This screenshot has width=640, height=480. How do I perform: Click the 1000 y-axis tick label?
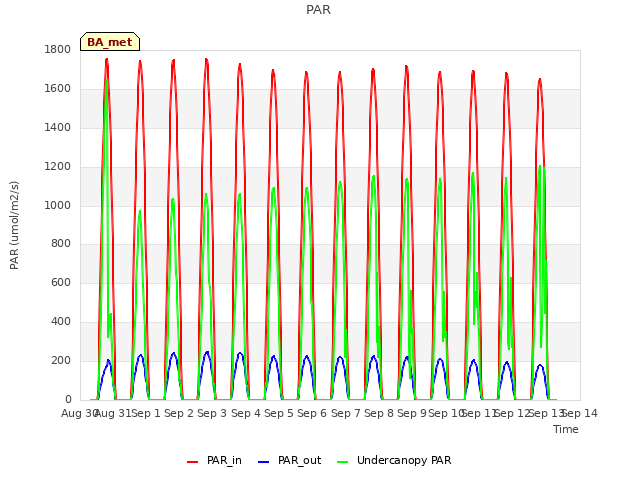coord(58,205)
